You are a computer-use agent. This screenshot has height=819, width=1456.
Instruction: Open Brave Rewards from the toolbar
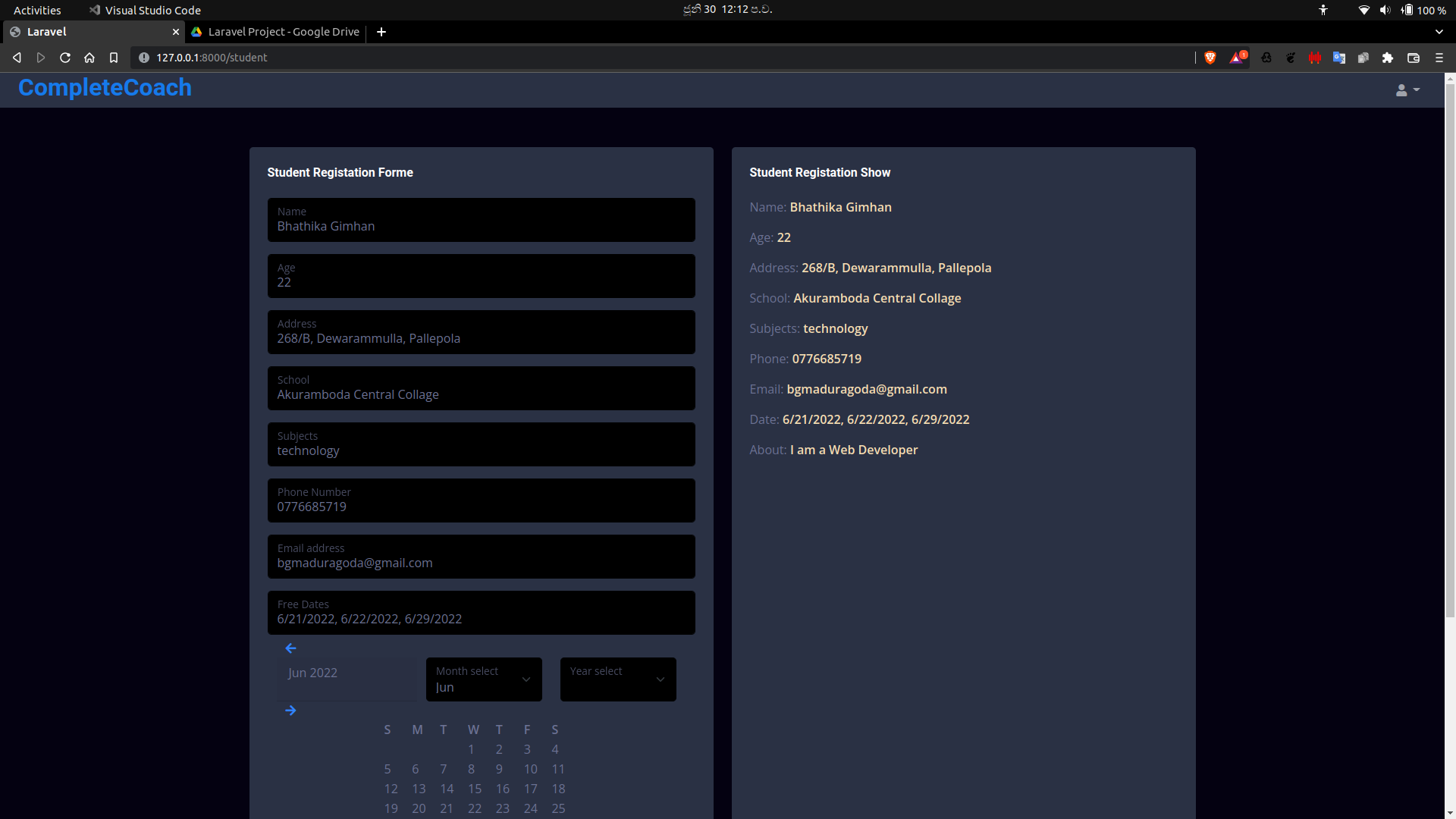pos(1237,58)
